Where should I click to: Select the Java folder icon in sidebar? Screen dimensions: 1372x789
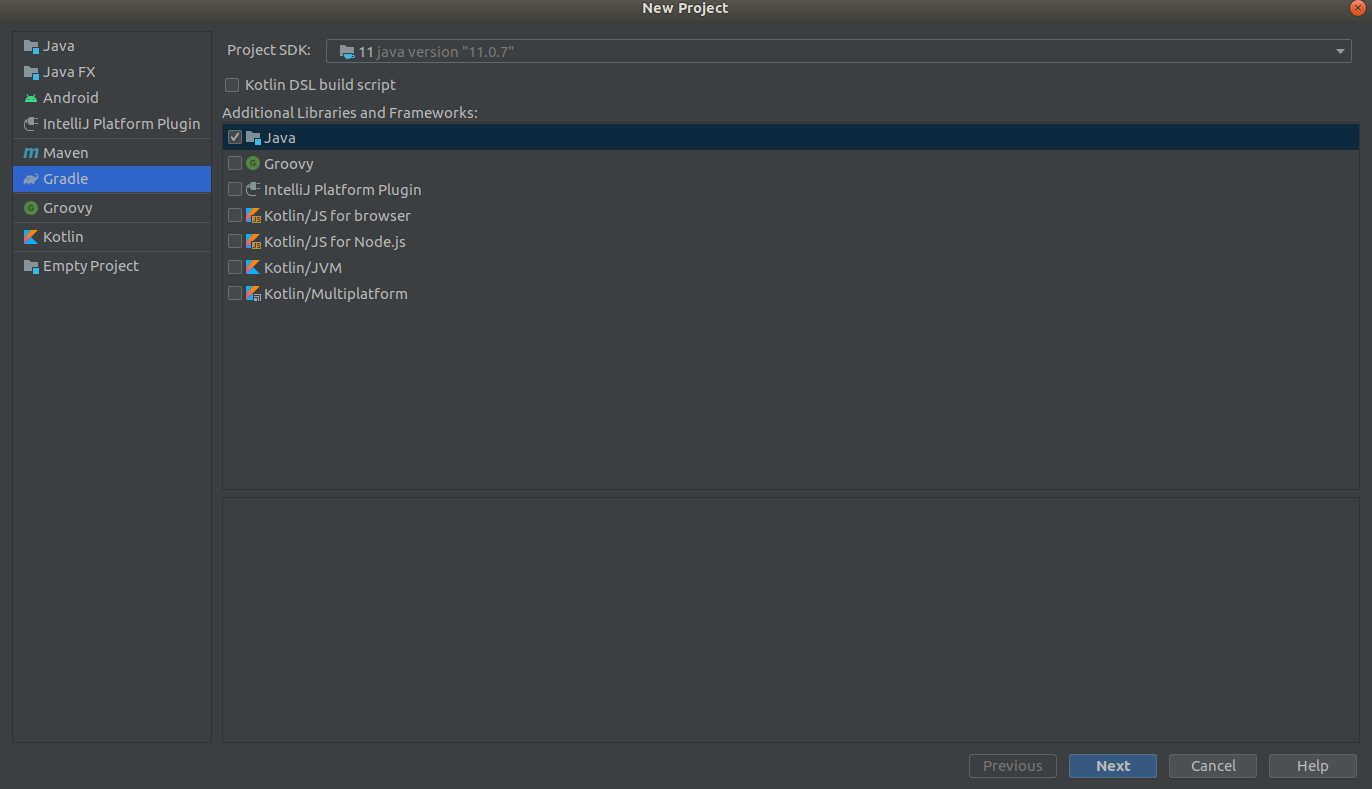point(31,46)
